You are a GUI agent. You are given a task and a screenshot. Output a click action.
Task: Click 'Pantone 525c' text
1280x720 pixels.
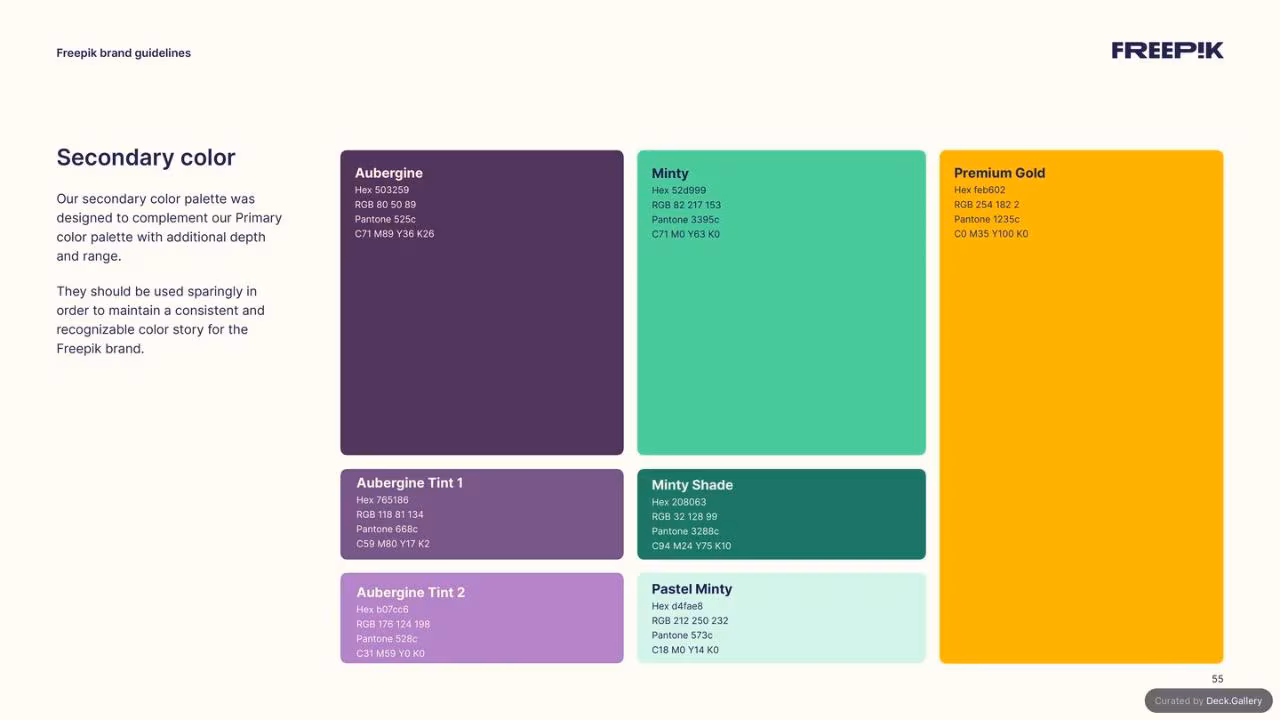[x=385, y=219]
